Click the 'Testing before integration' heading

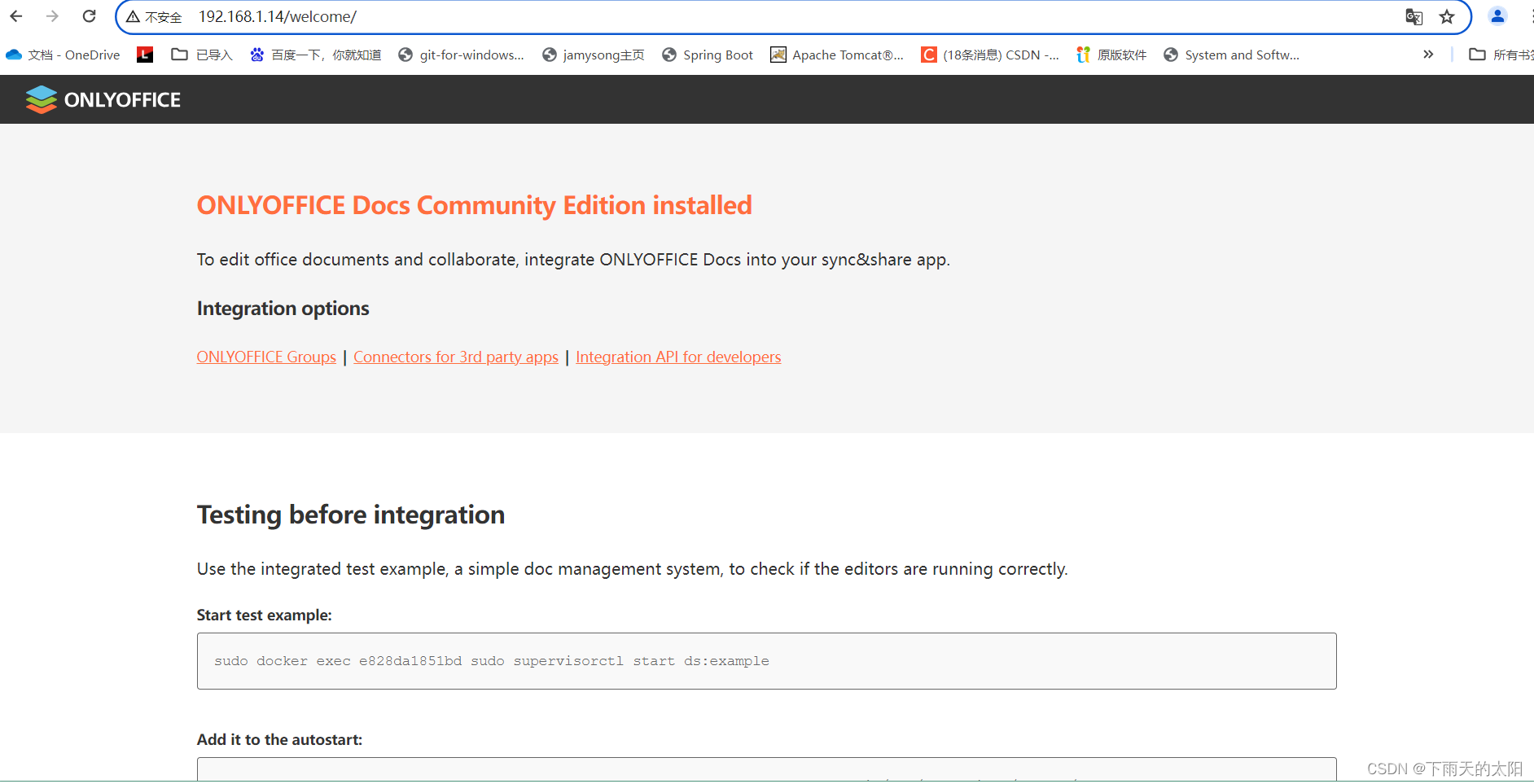point(351,515)
